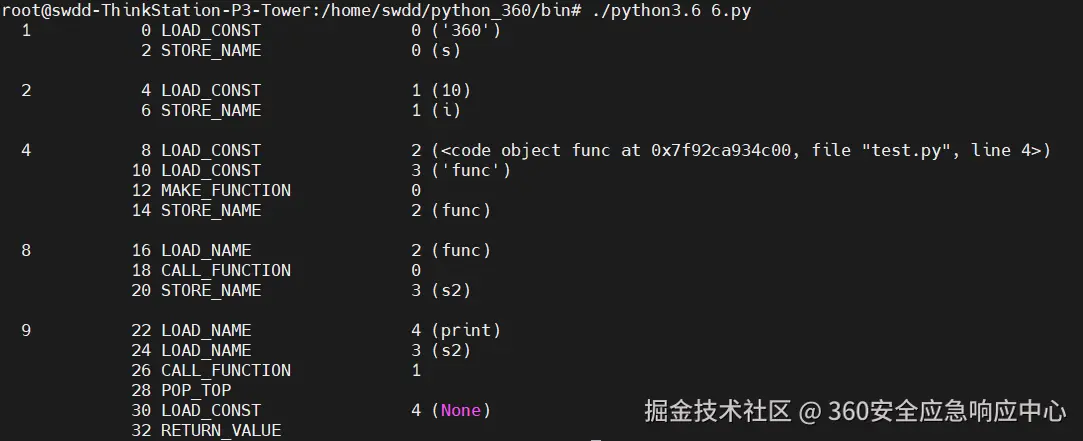Image resolution: width=1083 pixels, height=441 pixels.
Task: Click the source line number 9
Action: [26, 330]
